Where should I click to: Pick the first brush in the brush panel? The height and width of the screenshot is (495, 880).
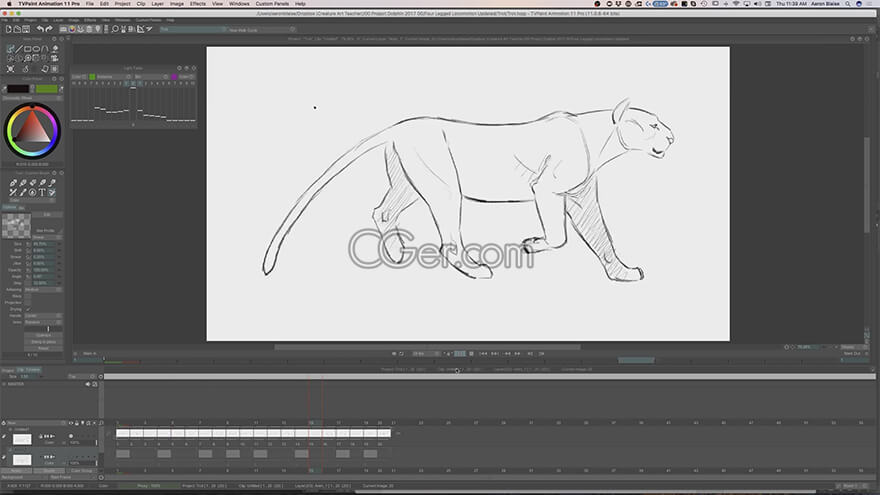pyautogui.click(x=13, y=183)
